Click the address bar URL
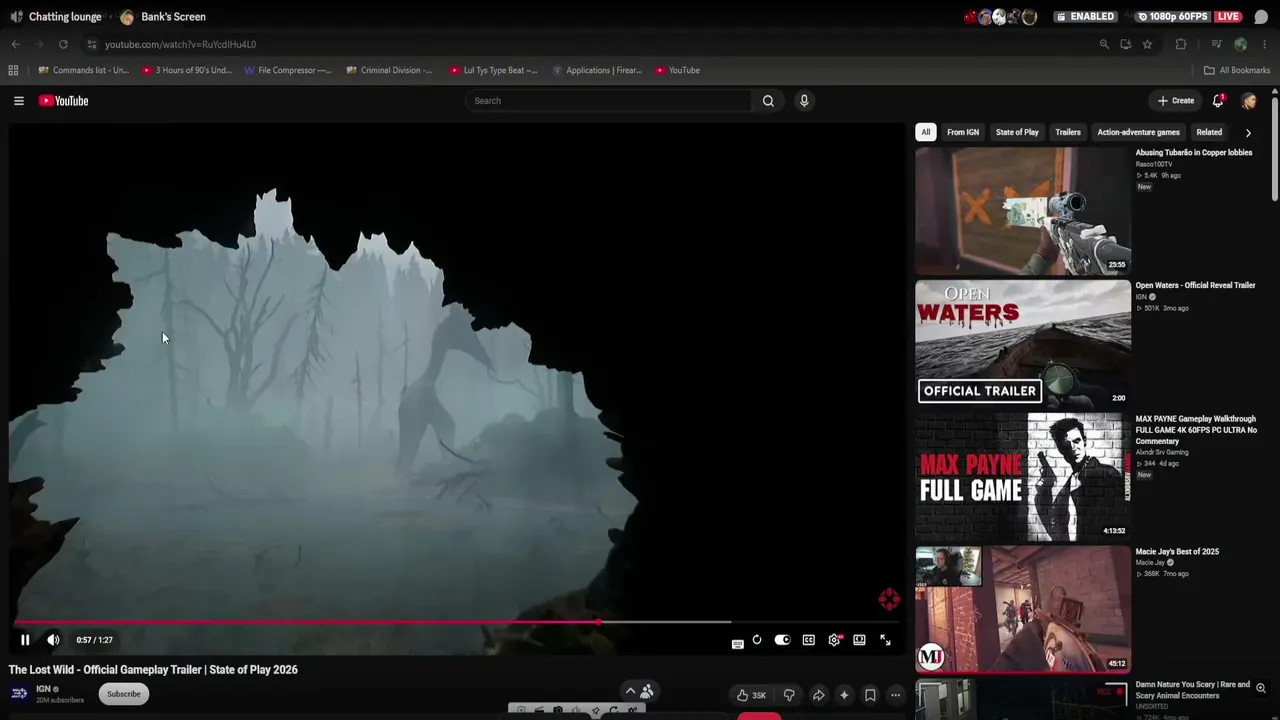 pos(181,44)
